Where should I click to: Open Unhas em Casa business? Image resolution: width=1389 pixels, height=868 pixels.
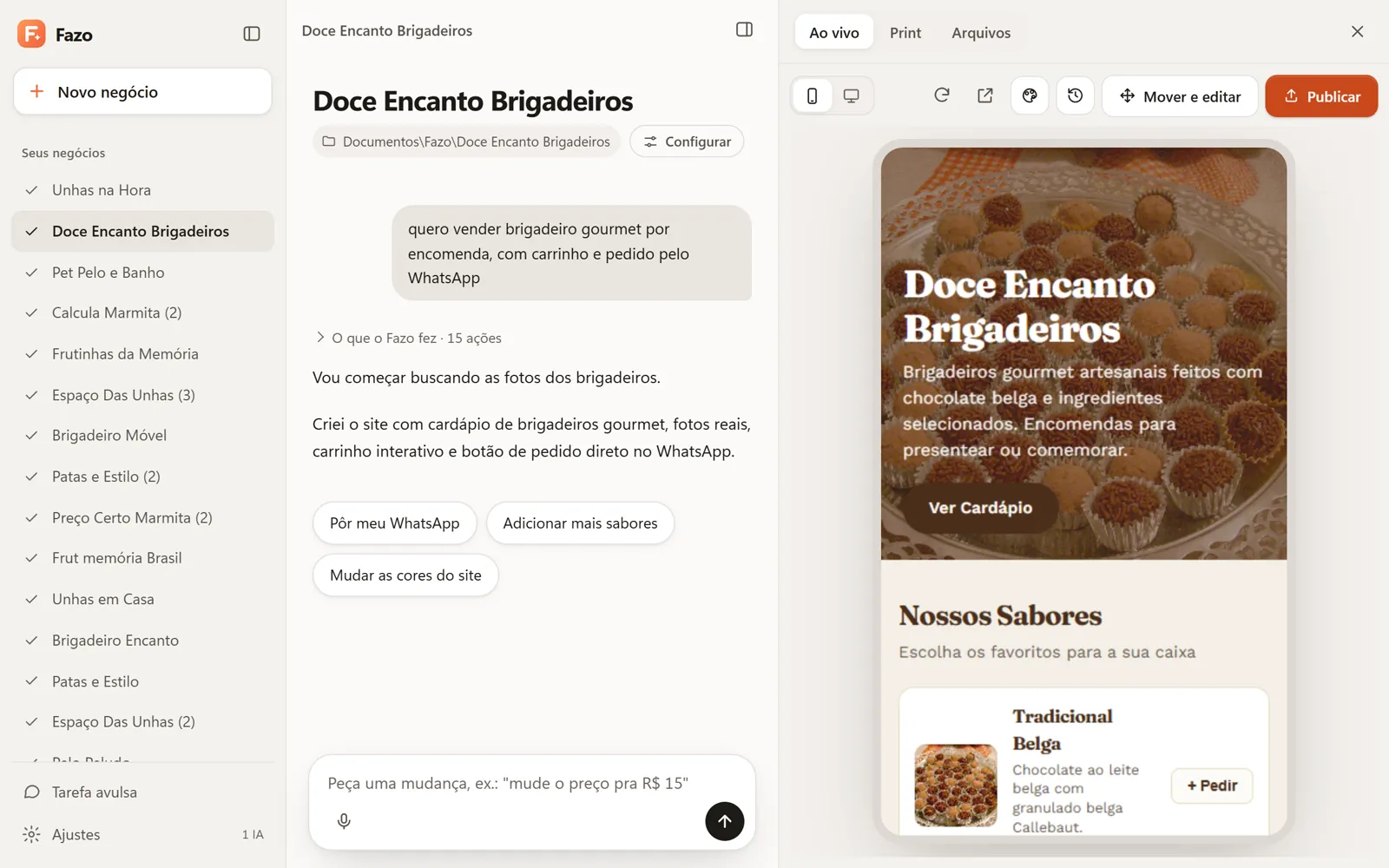(142, 600)
